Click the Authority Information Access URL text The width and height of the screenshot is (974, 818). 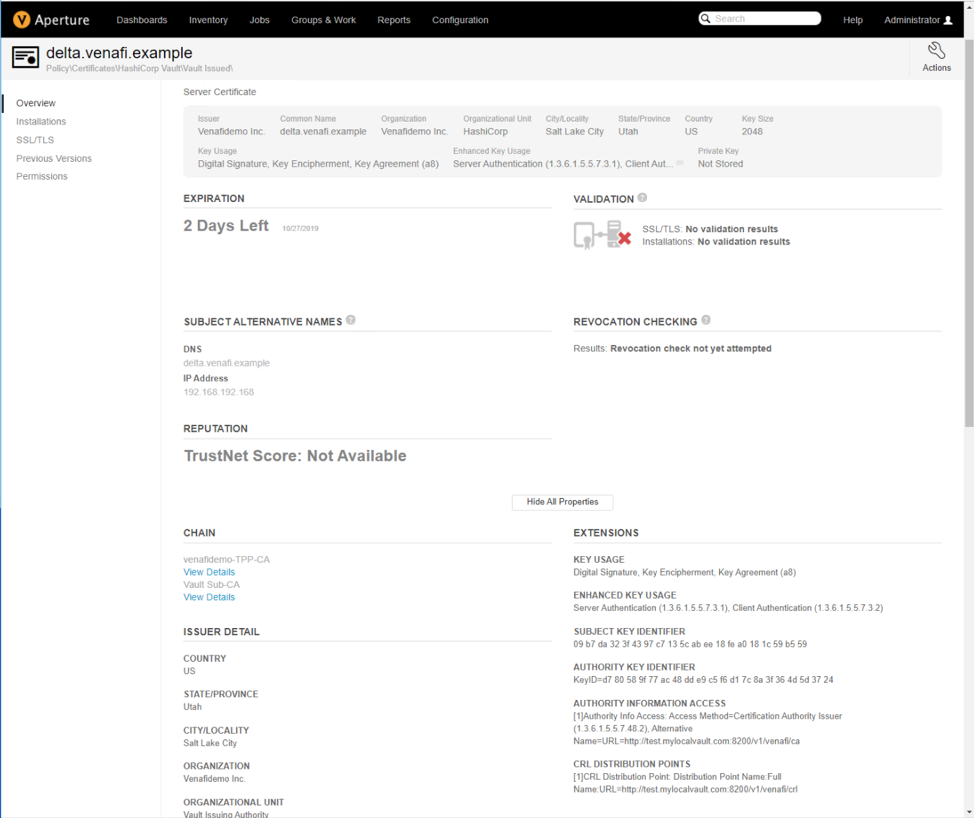[x=708, y=729]
